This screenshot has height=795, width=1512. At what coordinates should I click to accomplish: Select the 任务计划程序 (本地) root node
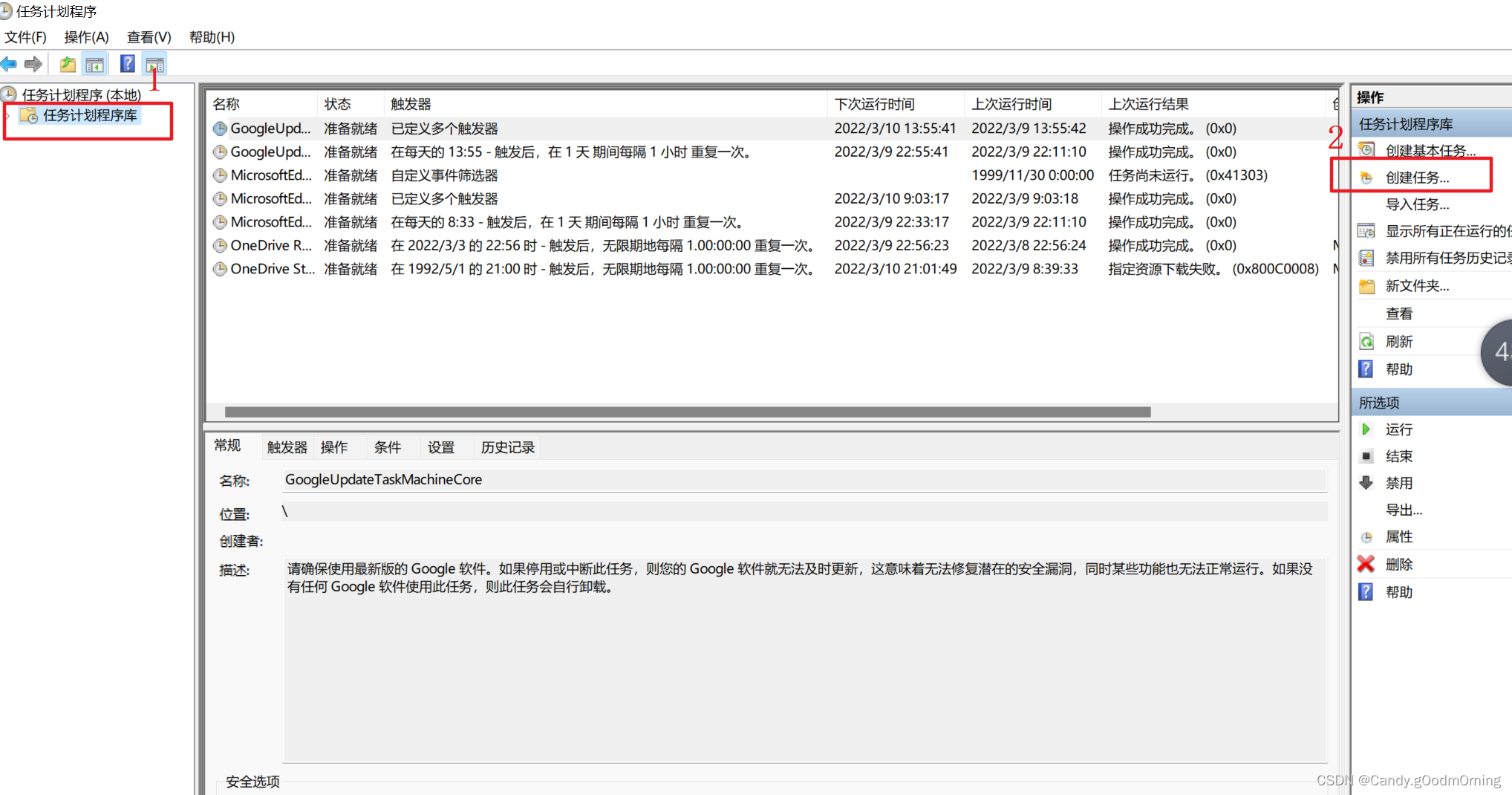point(81,94)
